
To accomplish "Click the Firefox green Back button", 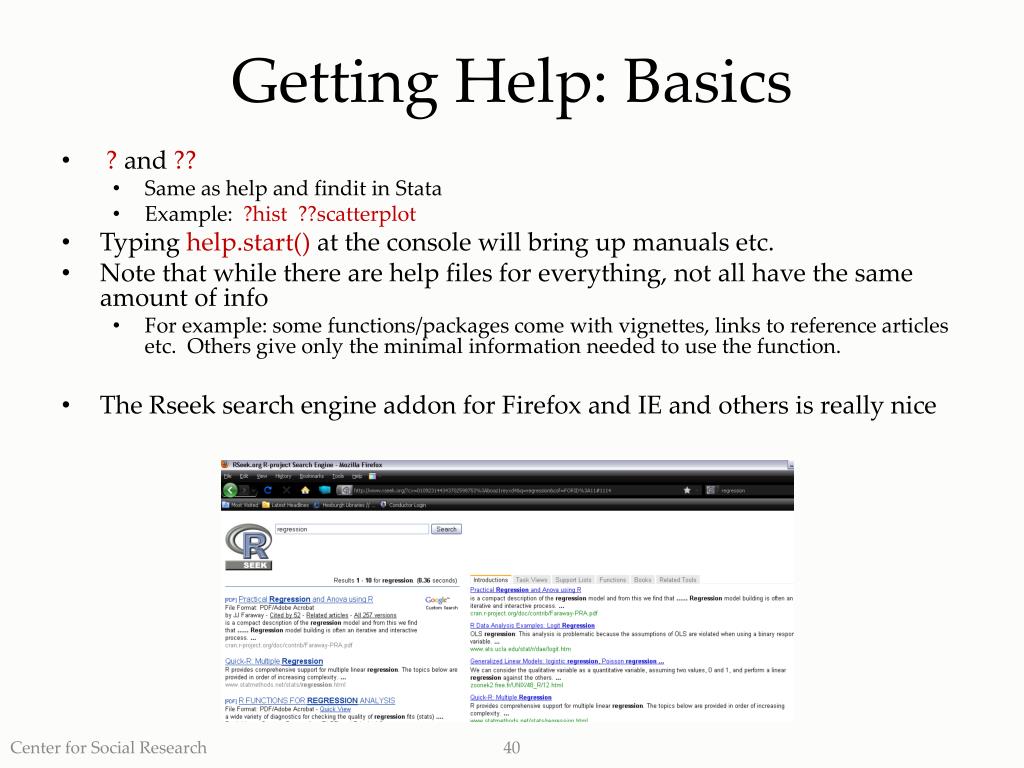I will pyautogui.click(x=231, y=490).
